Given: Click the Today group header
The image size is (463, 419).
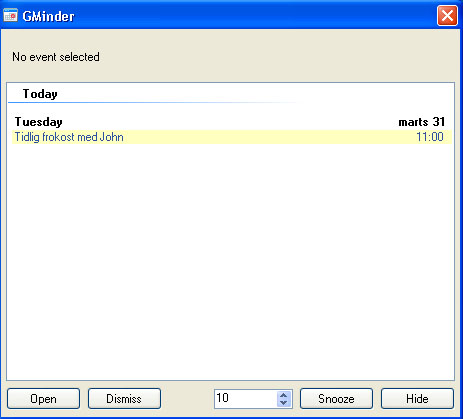Looking at the screenshot, I should (40, 94).
